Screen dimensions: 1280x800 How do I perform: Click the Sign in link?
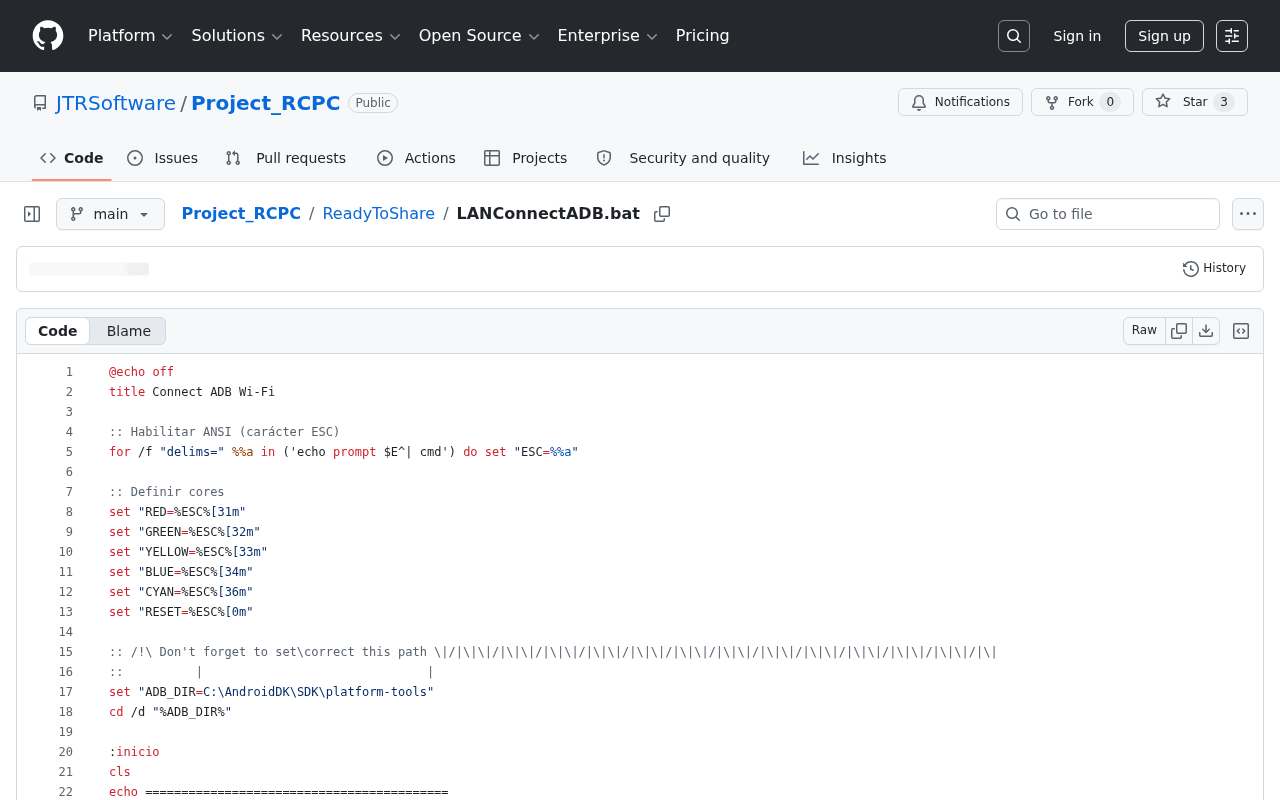click(1077, 36)
